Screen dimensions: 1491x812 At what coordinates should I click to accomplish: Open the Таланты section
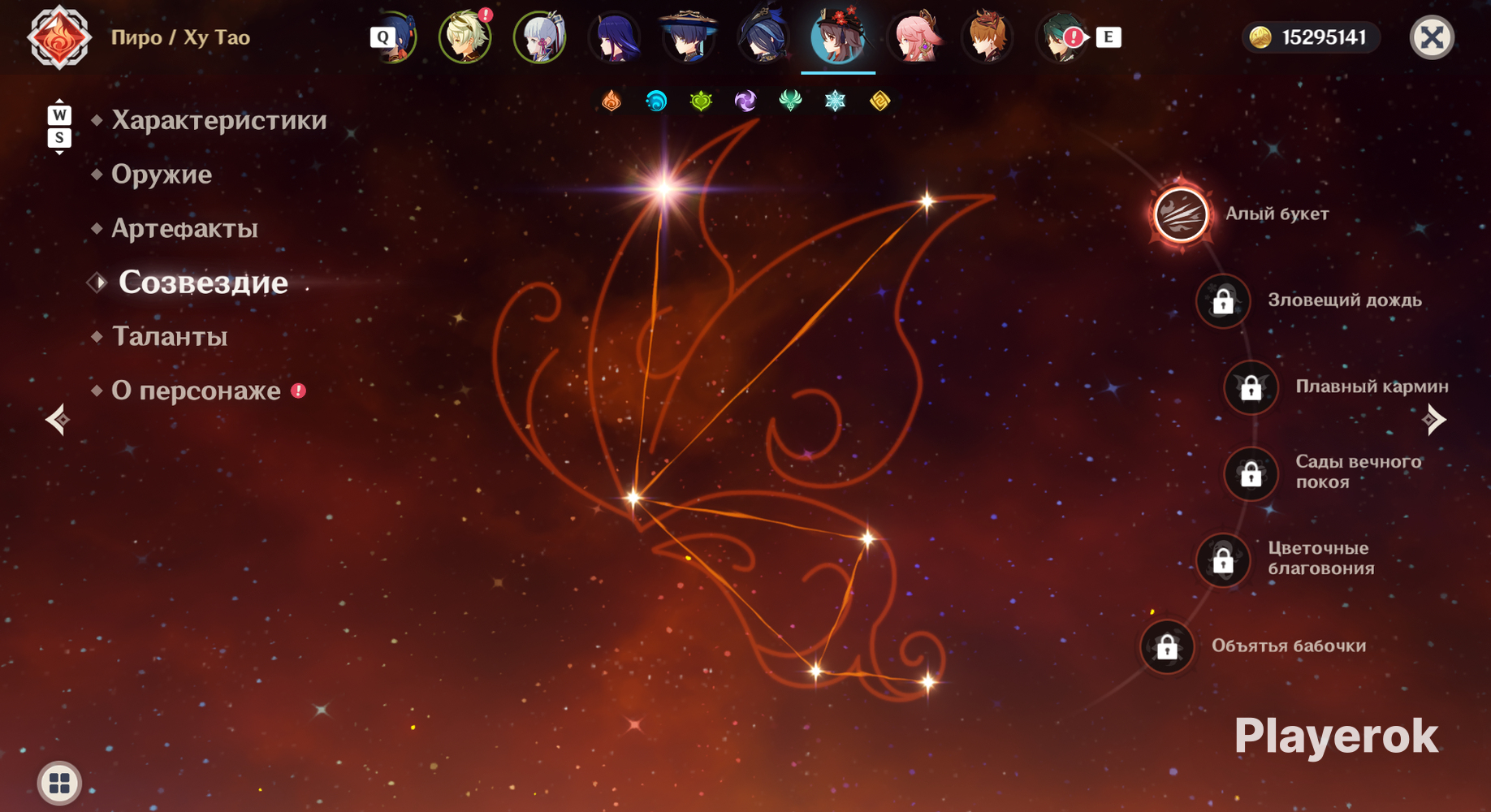point(169,336)
